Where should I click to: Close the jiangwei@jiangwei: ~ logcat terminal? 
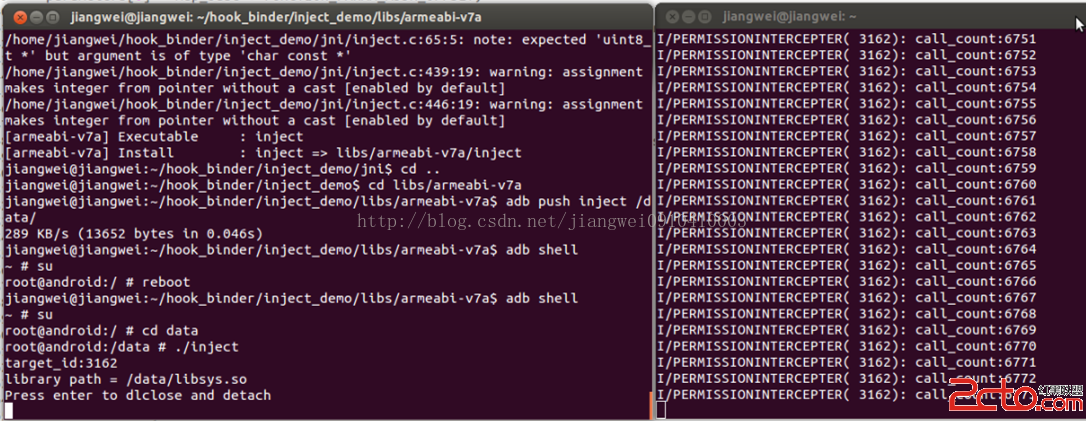point(673,17)
